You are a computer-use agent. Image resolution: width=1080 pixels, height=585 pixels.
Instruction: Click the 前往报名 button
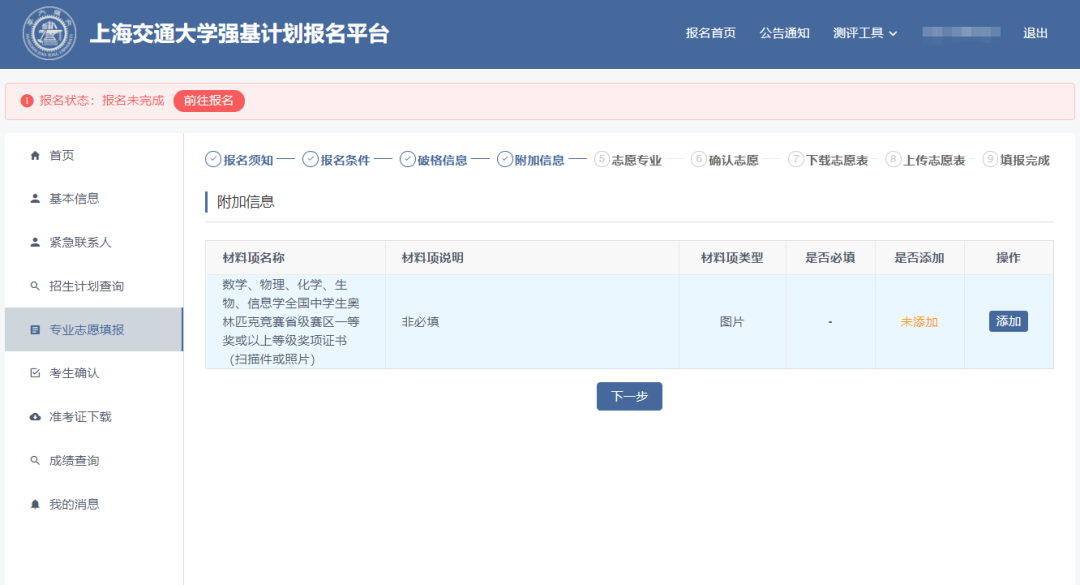[x=208, y=102]
